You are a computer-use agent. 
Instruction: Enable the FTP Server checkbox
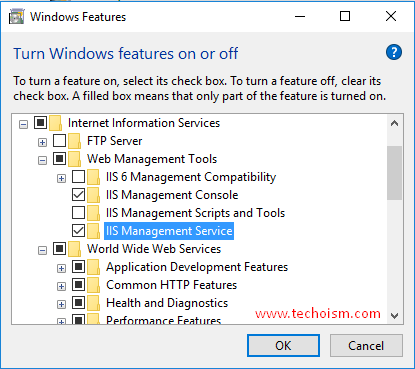click(59, 141)
